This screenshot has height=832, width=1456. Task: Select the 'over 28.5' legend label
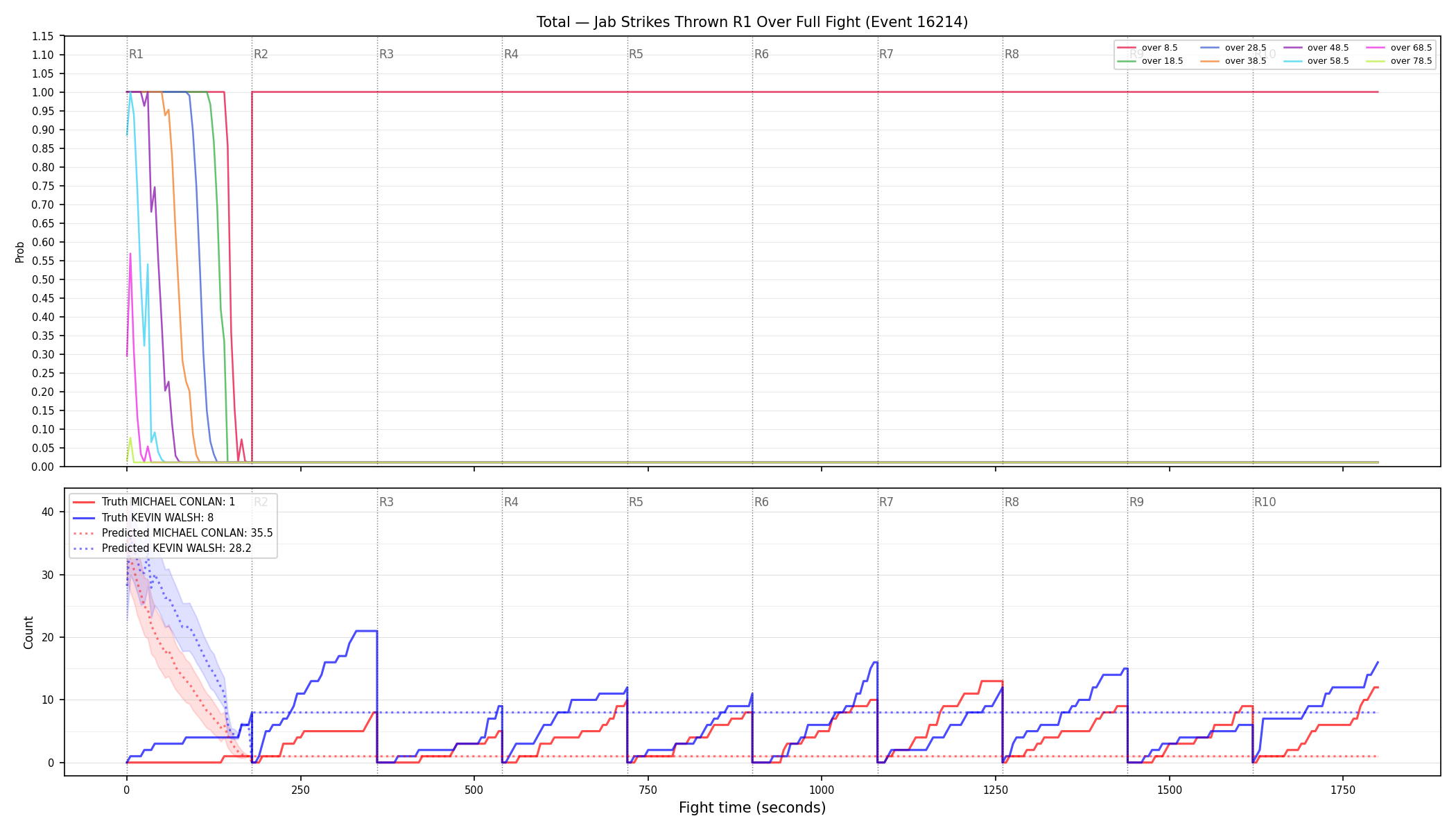pyautogui.click(x=1246, y=48)
